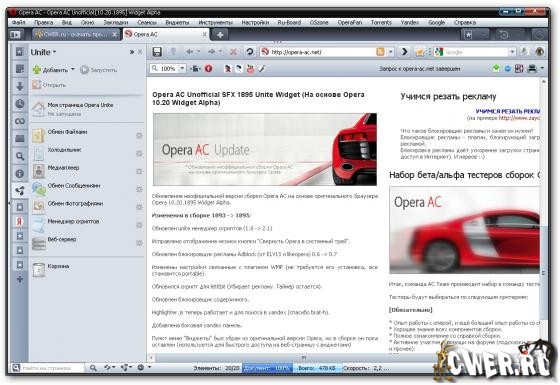Toggle the gear for Веб-сервер service

click(x=139, y=243)
